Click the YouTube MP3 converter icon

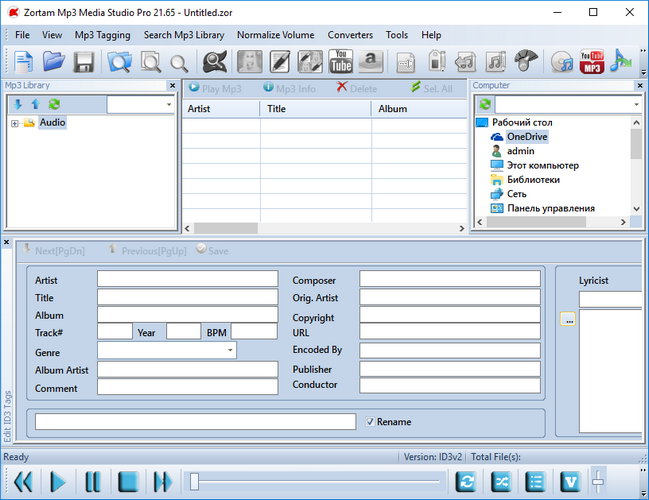click(x=592, y=62)
